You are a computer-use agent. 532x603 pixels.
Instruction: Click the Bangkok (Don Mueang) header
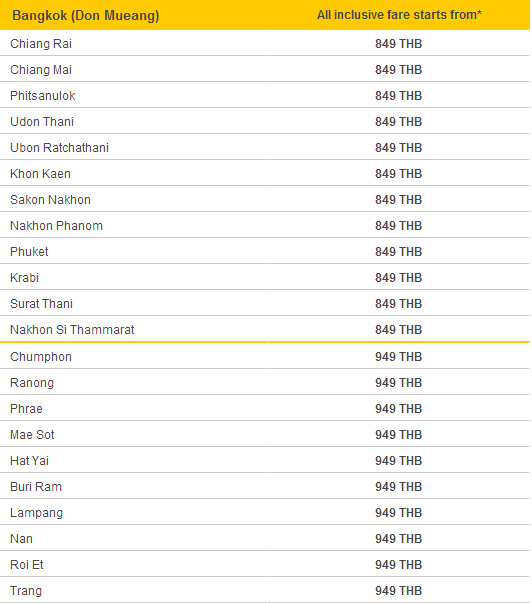pyautogui.click(x=86, y=15)
